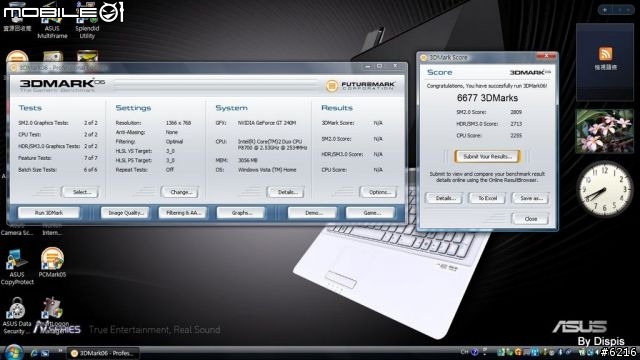Image resolution: width=640 pixels, height=360 pixels.
Task: Click the Run 3DMark button
Action: point(49,213)
